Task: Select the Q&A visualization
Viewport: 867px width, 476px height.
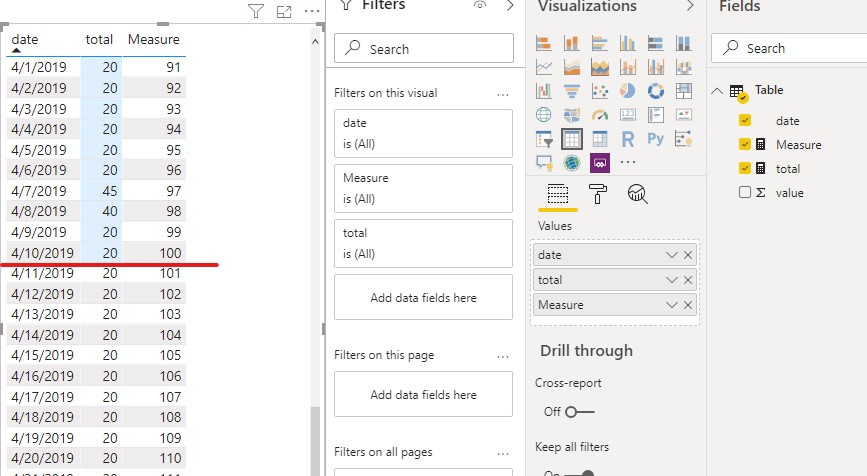Action: click(x=544, y=163)
